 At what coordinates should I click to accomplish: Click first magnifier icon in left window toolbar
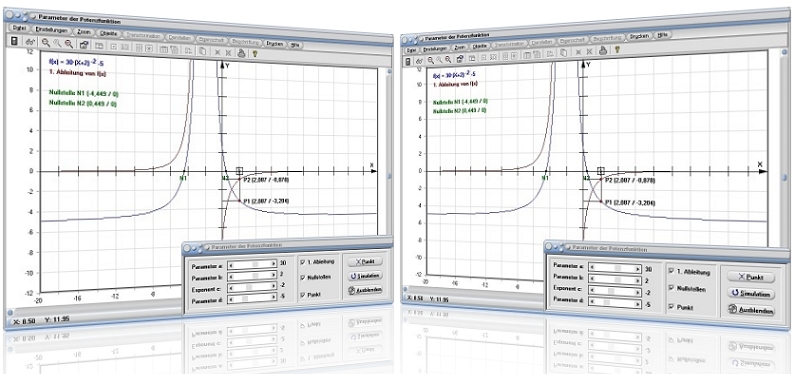tap(46, 43)
